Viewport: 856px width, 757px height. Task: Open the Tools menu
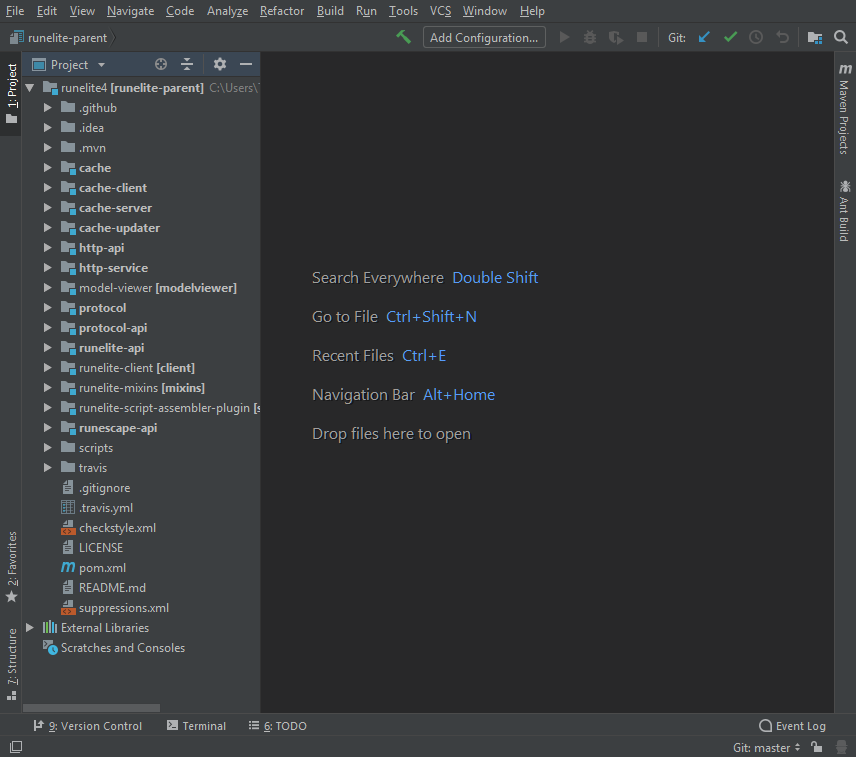tap(403, 11)
